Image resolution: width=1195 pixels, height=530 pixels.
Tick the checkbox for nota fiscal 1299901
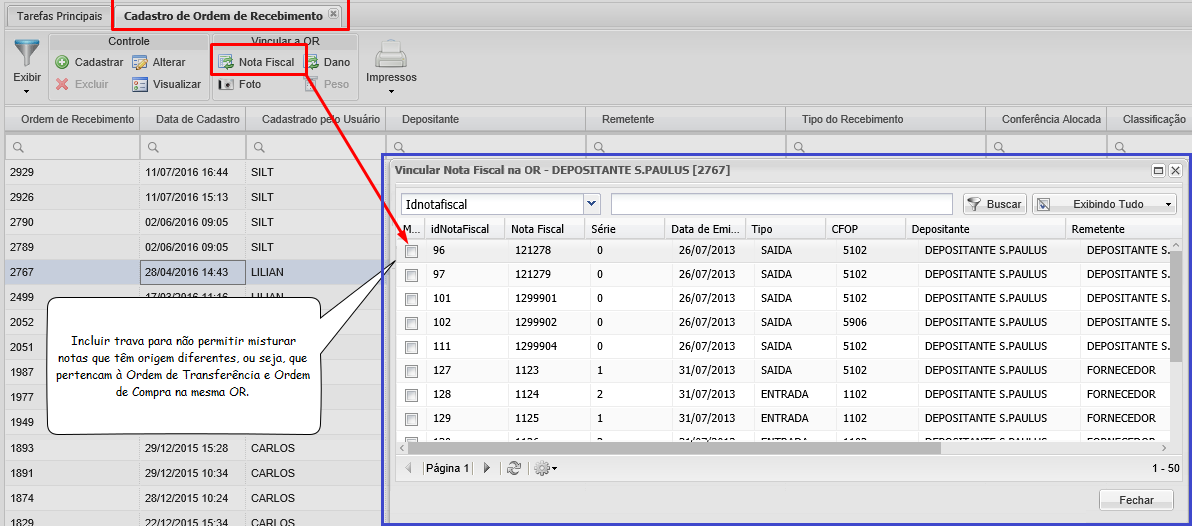[x=411, y=299]
